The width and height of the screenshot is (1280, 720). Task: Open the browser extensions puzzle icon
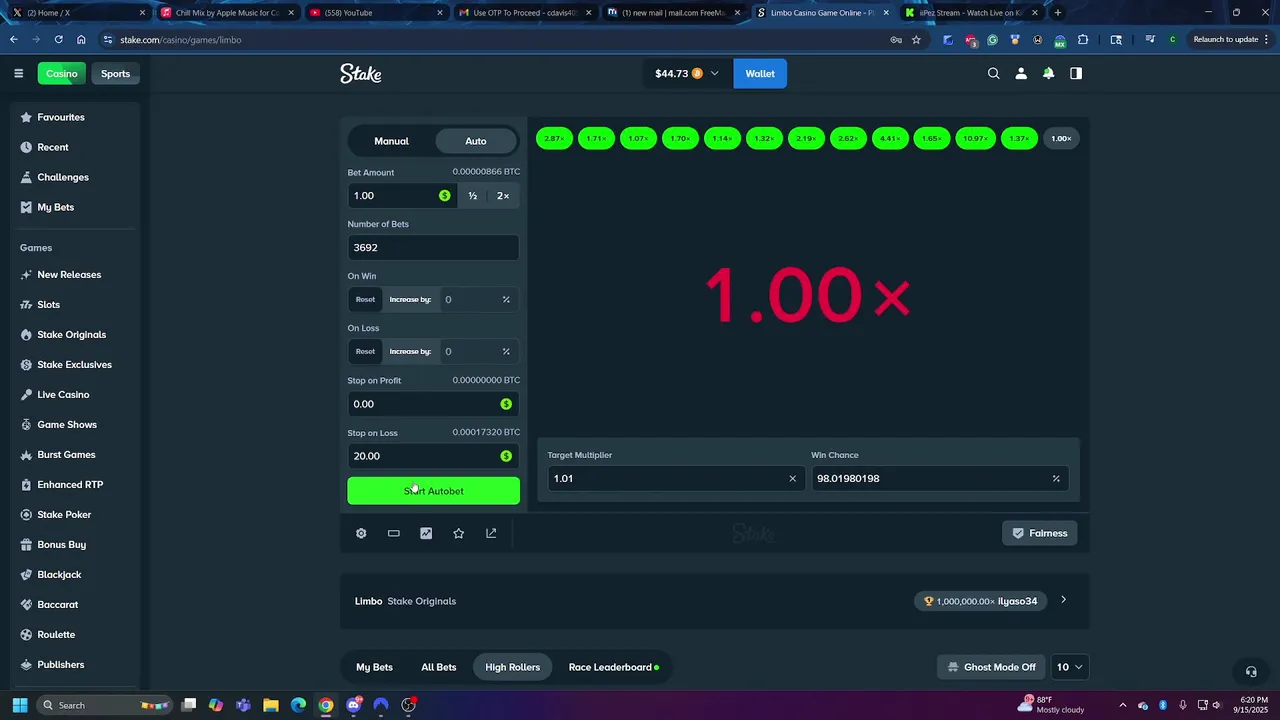(1083, 40)
